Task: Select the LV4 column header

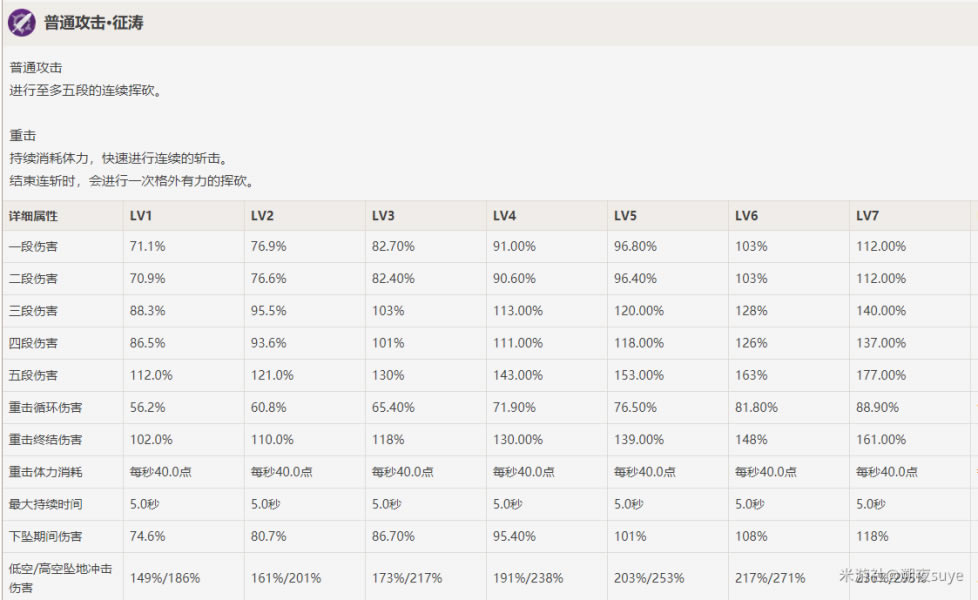Action: [504, 216]
